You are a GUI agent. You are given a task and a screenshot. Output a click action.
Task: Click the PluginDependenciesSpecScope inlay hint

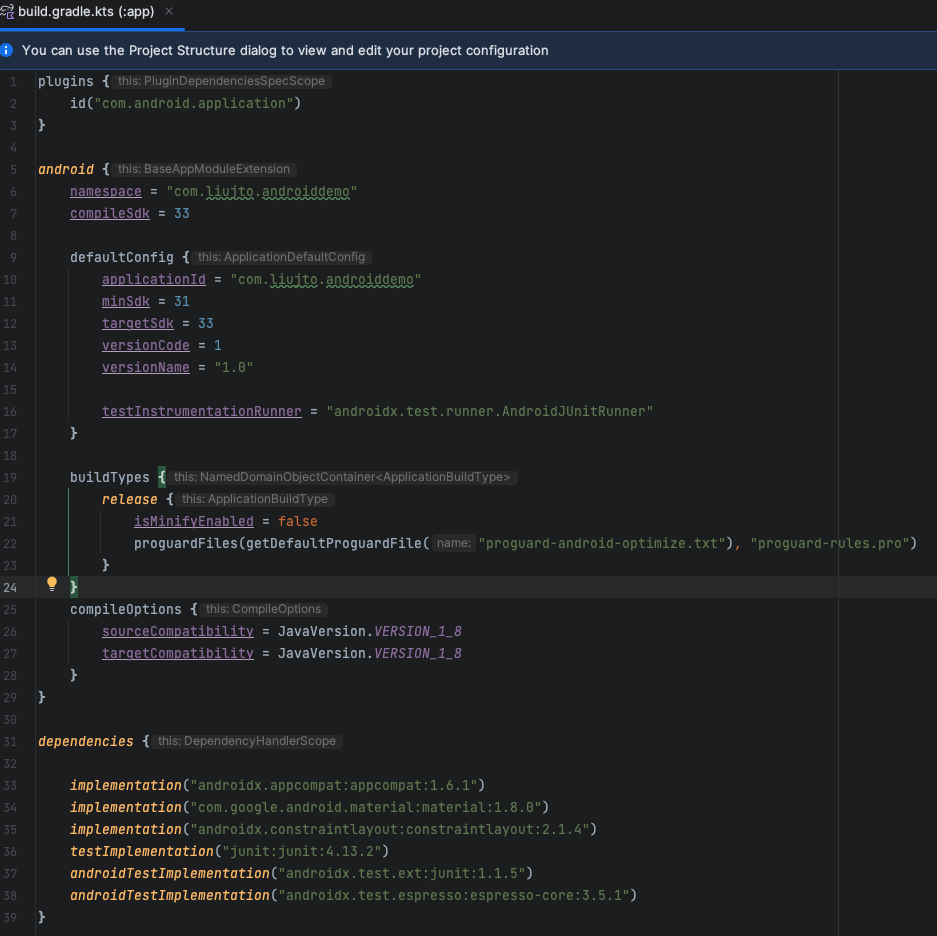(221, 81)
